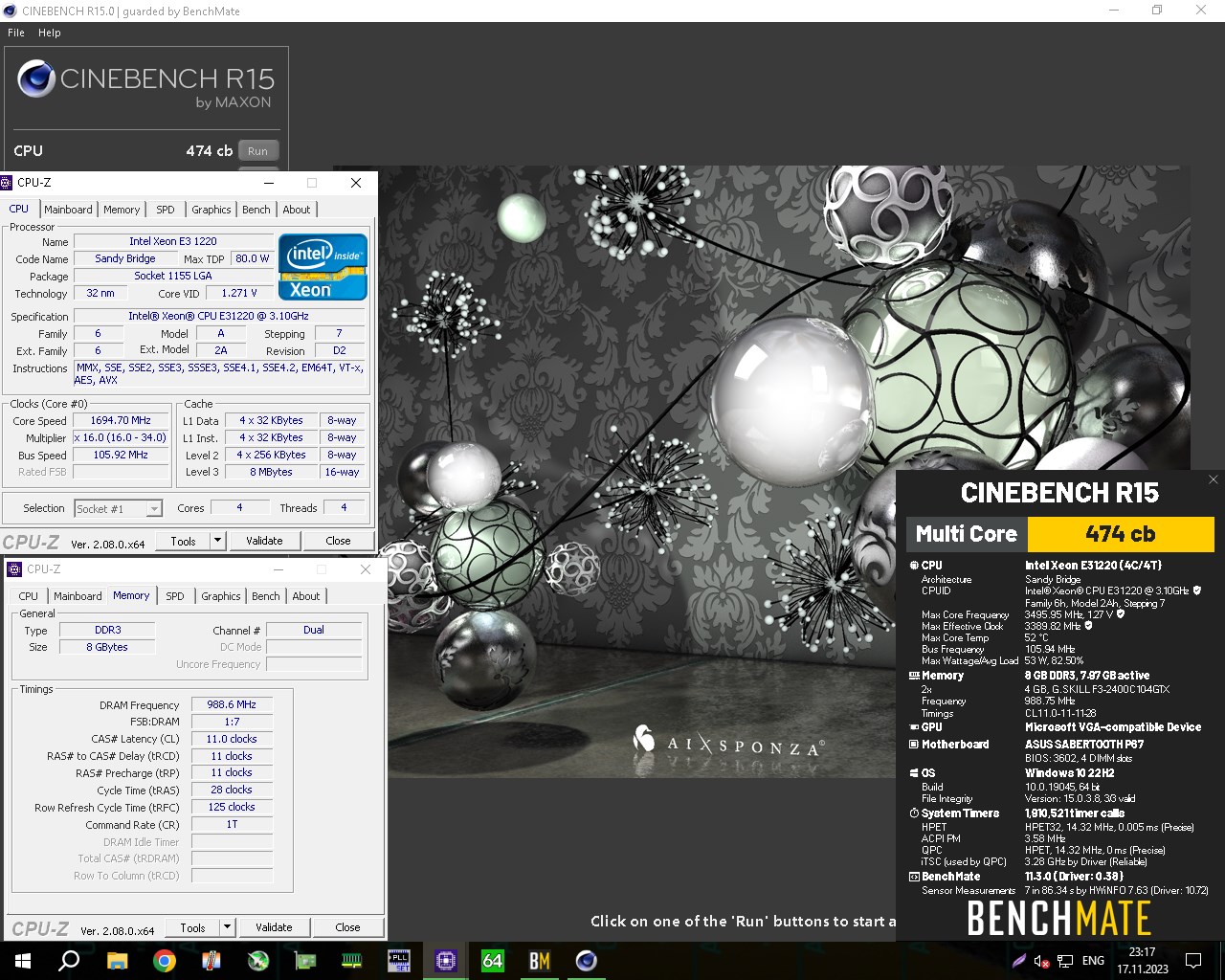Select Bench tab in upper CPU-Z window

click(256, 210)
